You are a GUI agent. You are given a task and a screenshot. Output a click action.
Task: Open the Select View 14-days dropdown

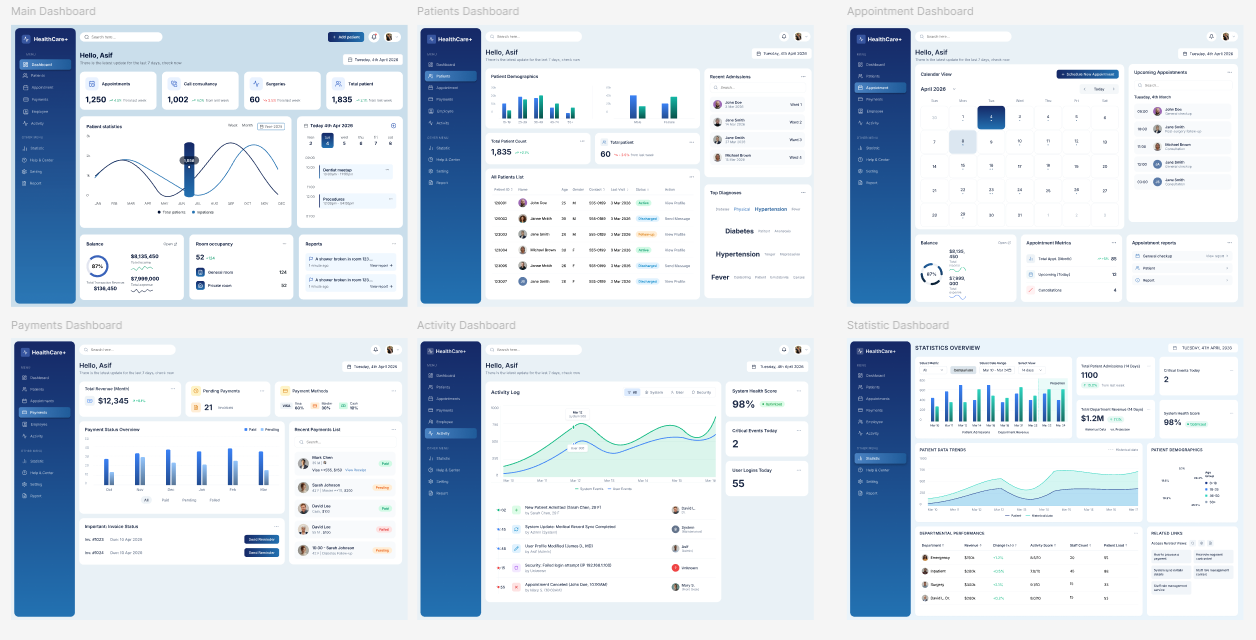[x=1031, y=370]
